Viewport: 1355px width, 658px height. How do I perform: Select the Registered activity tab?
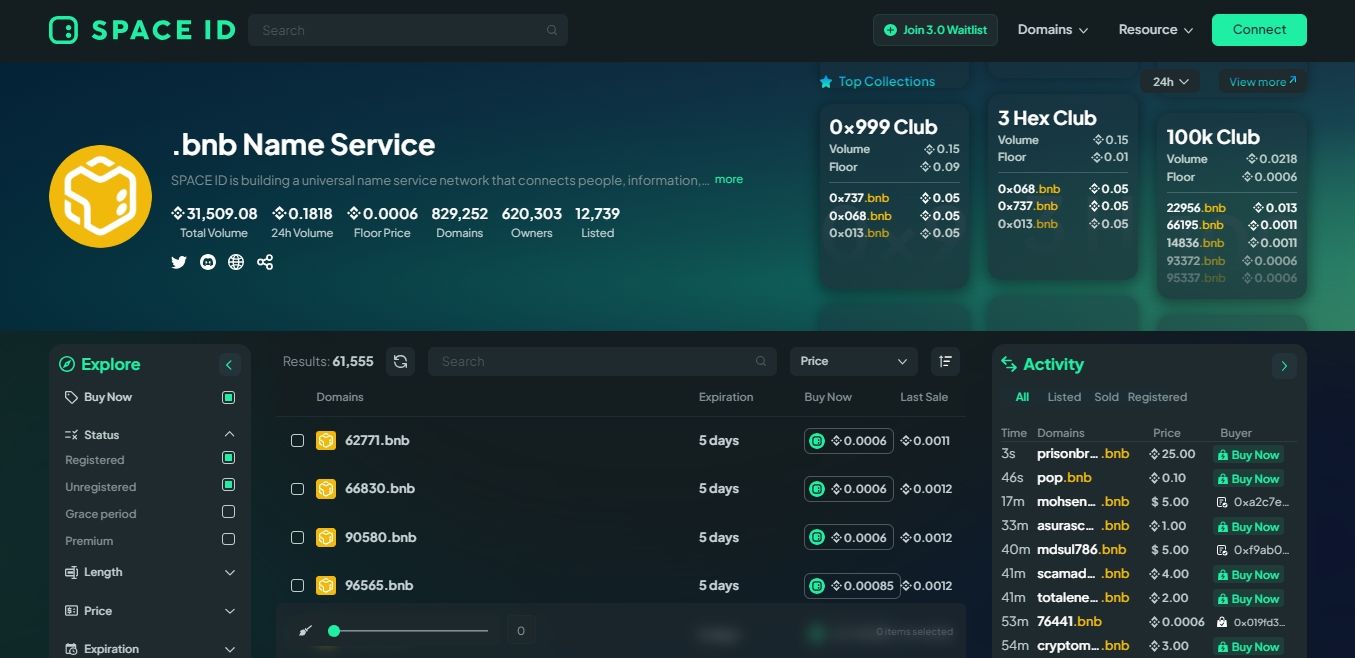[1157, 397]
